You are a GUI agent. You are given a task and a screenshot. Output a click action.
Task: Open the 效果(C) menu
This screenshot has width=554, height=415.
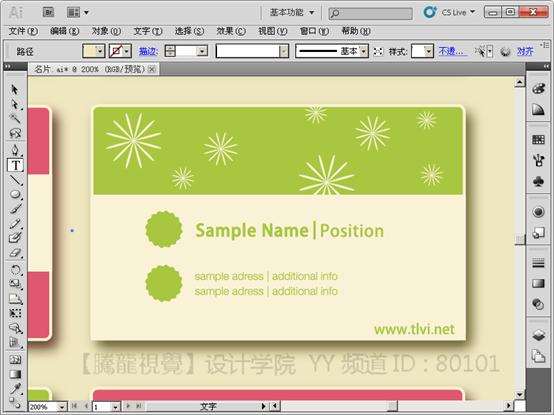231,31
